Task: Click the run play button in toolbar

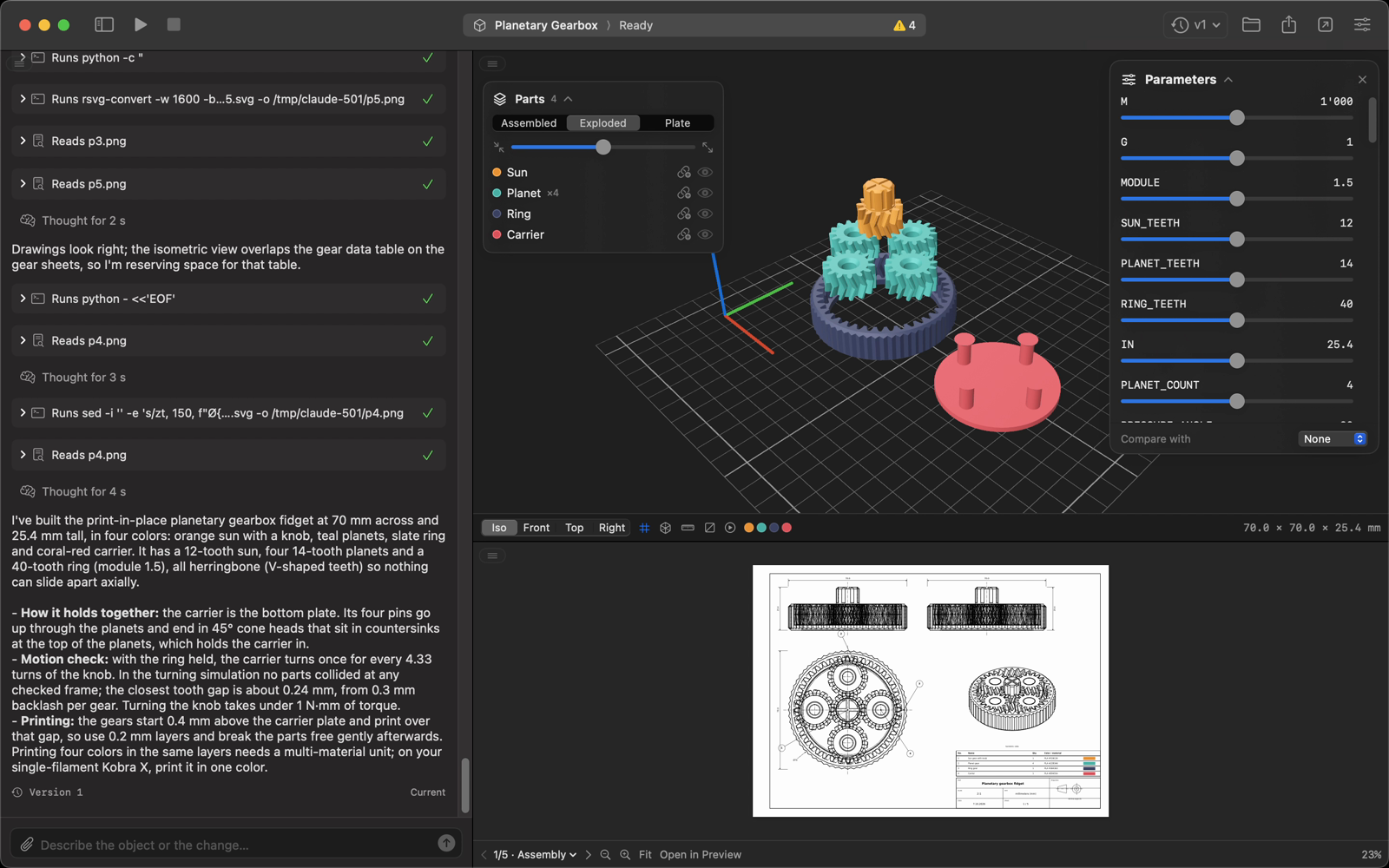Action: point(141,25)
